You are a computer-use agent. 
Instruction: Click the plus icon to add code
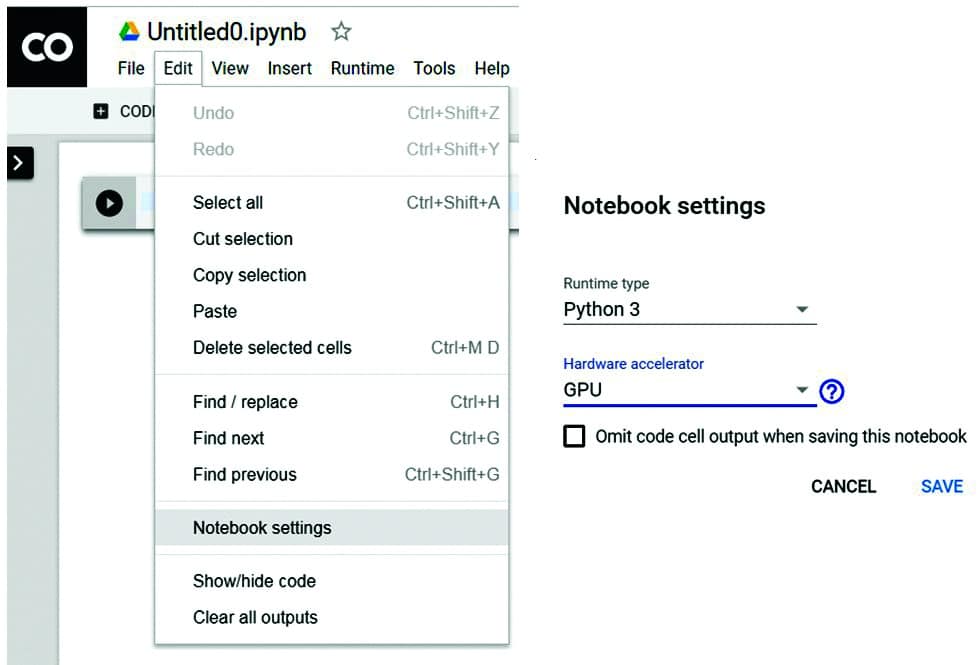[100, 112]
